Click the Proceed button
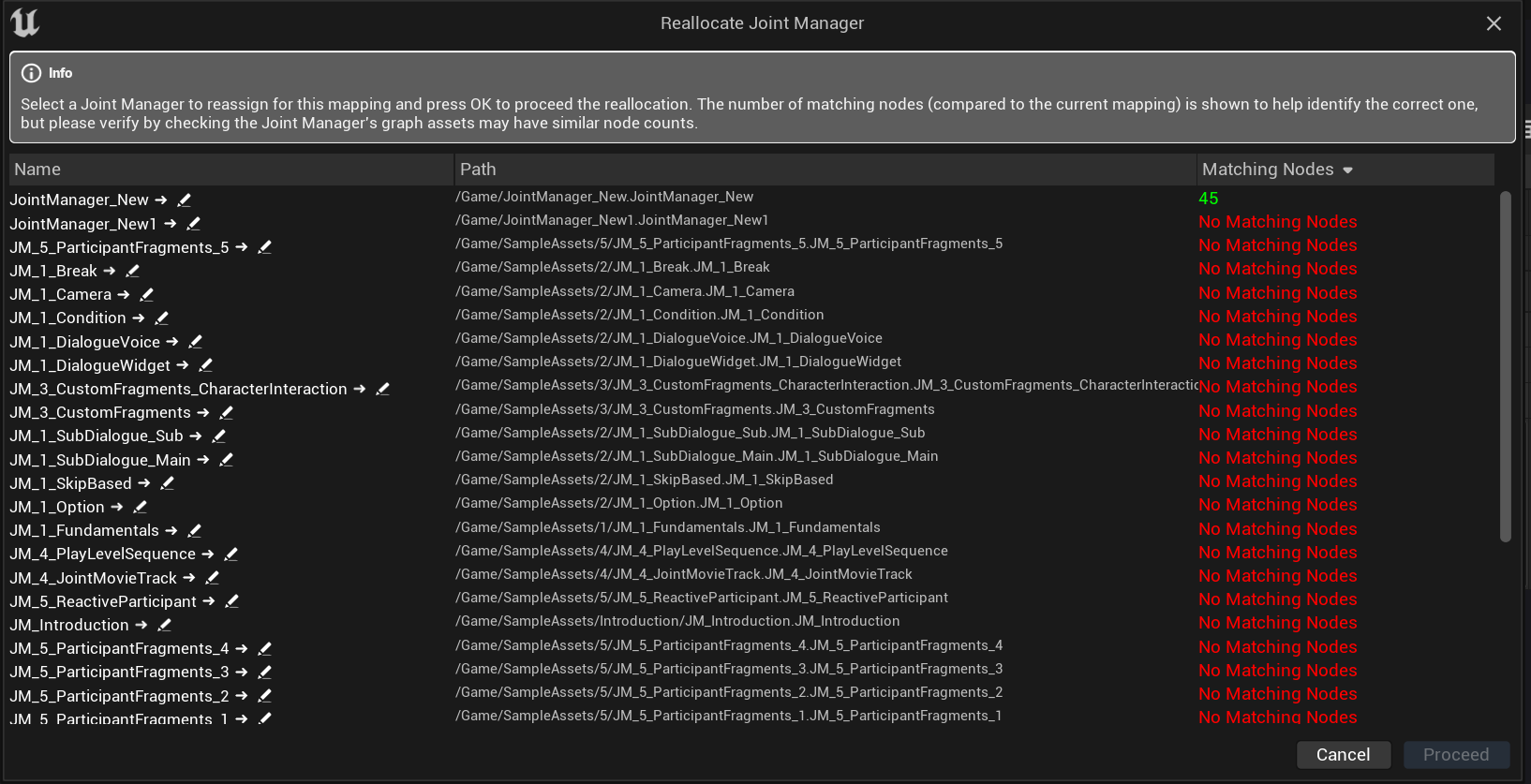The image size is (1531, 784). point(1455,755)
